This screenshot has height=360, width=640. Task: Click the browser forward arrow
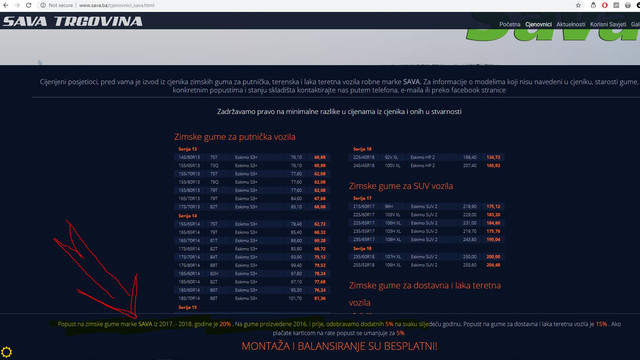coord(17,5)
